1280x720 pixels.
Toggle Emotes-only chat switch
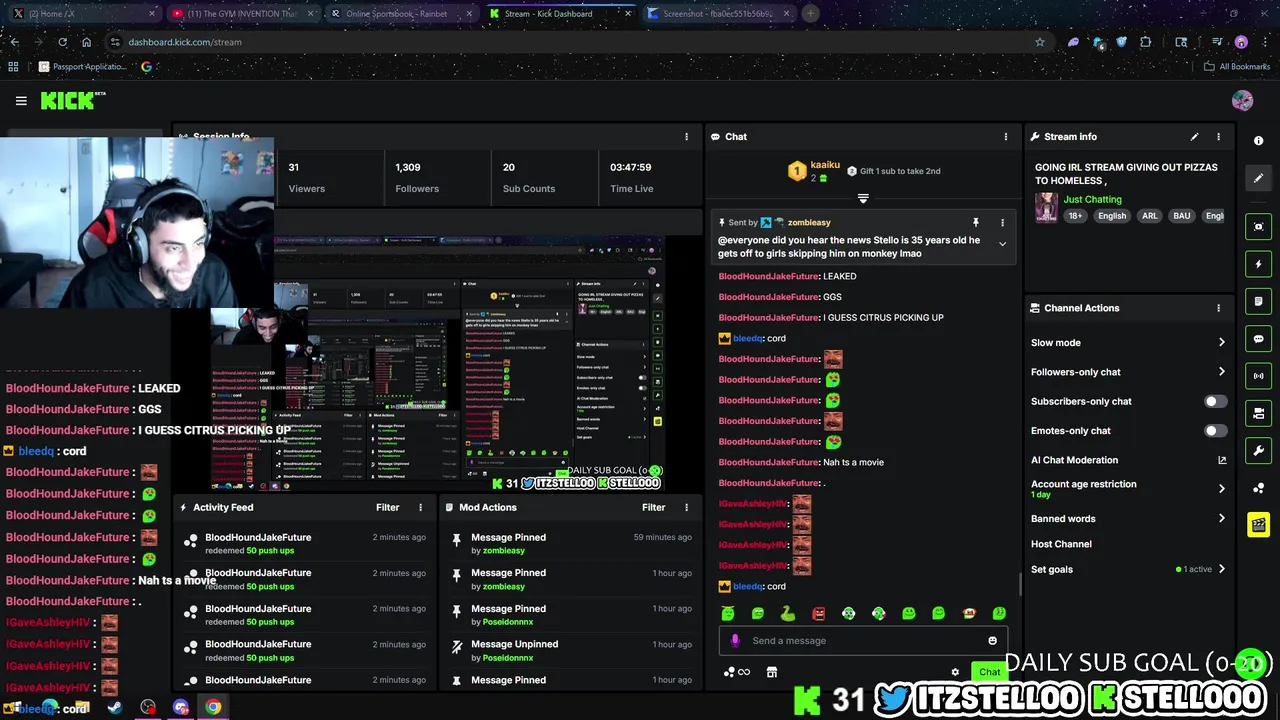tap(1215, 431)
